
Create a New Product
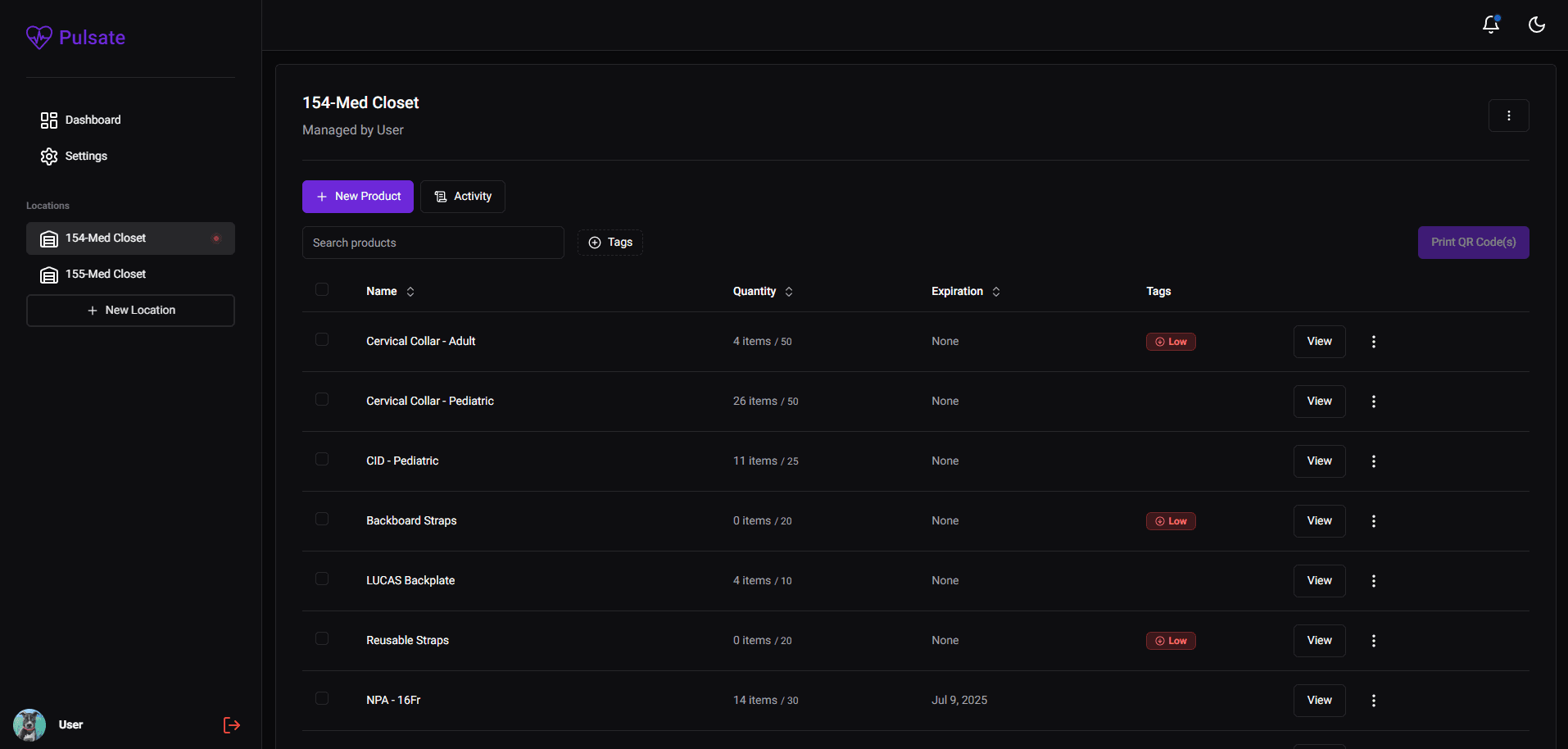(358, 197)
